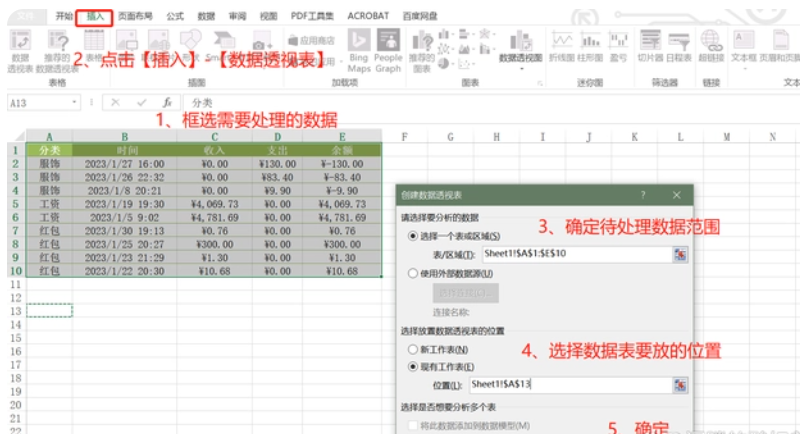
Task: Click the range picker icon beside 表/区域
Action: 680,254
